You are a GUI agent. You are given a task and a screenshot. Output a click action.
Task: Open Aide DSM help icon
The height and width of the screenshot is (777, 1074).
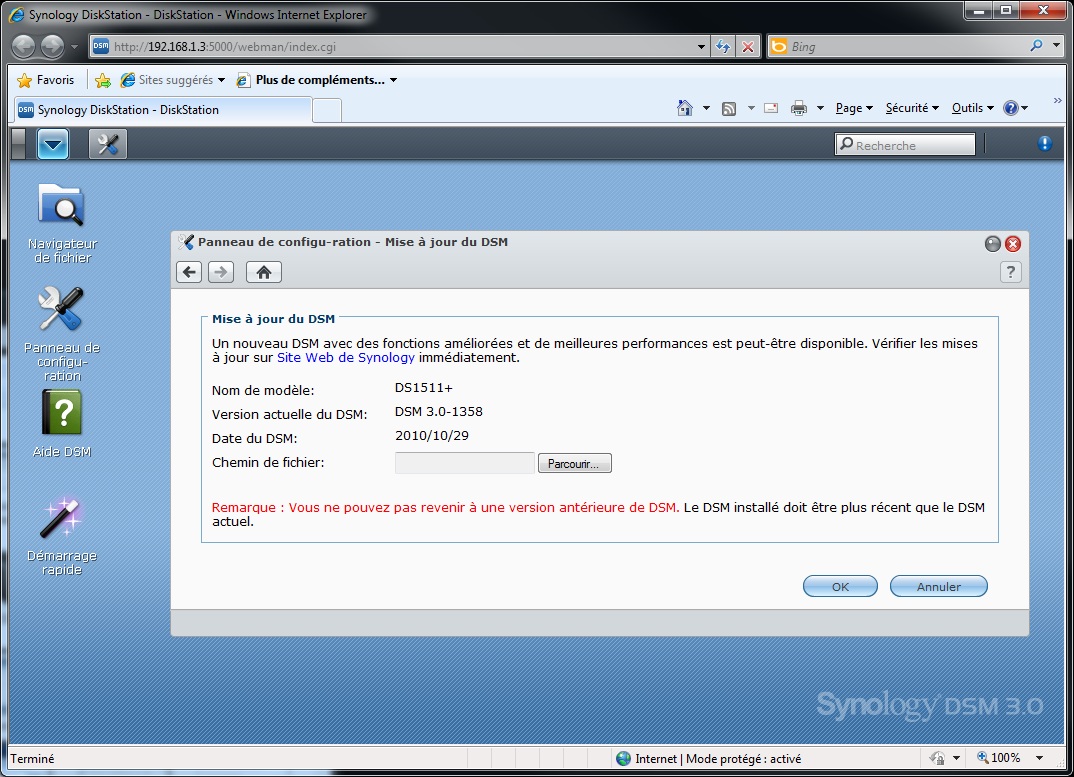(x=62, y=424)
